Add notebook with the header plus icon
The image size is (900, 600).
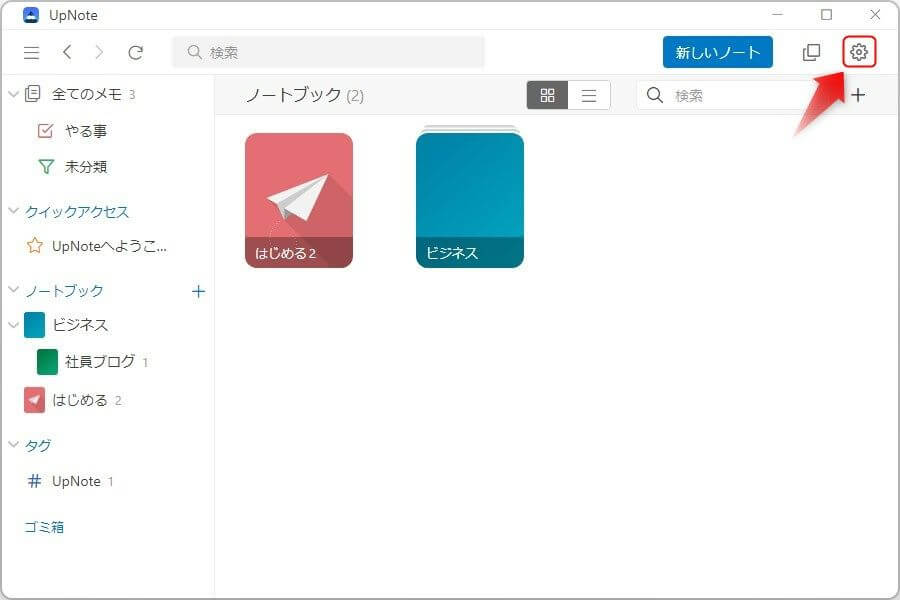click(x=858, y=95)
